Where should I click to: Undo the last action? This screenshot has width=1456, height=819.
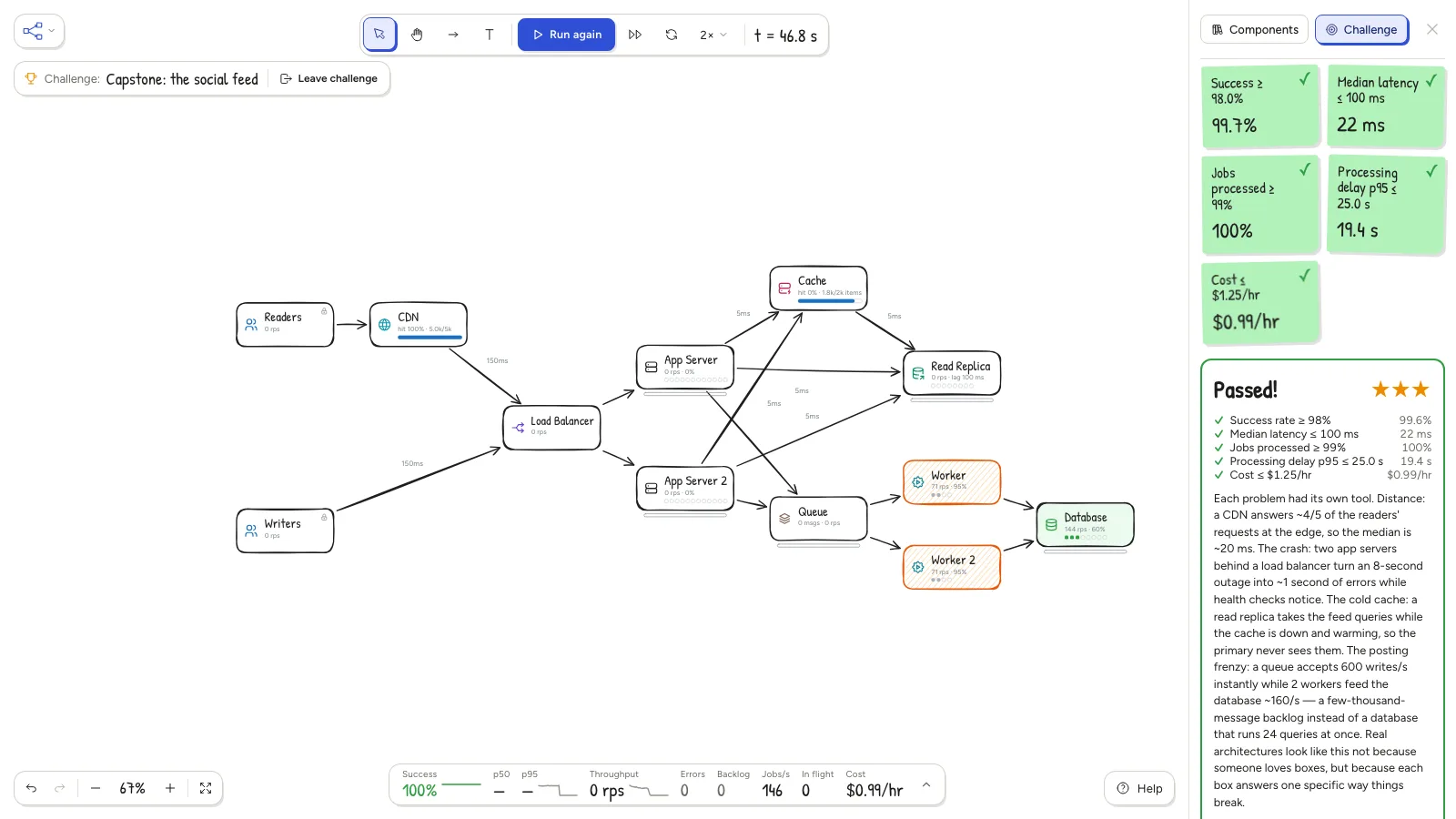tap(32, 788)
